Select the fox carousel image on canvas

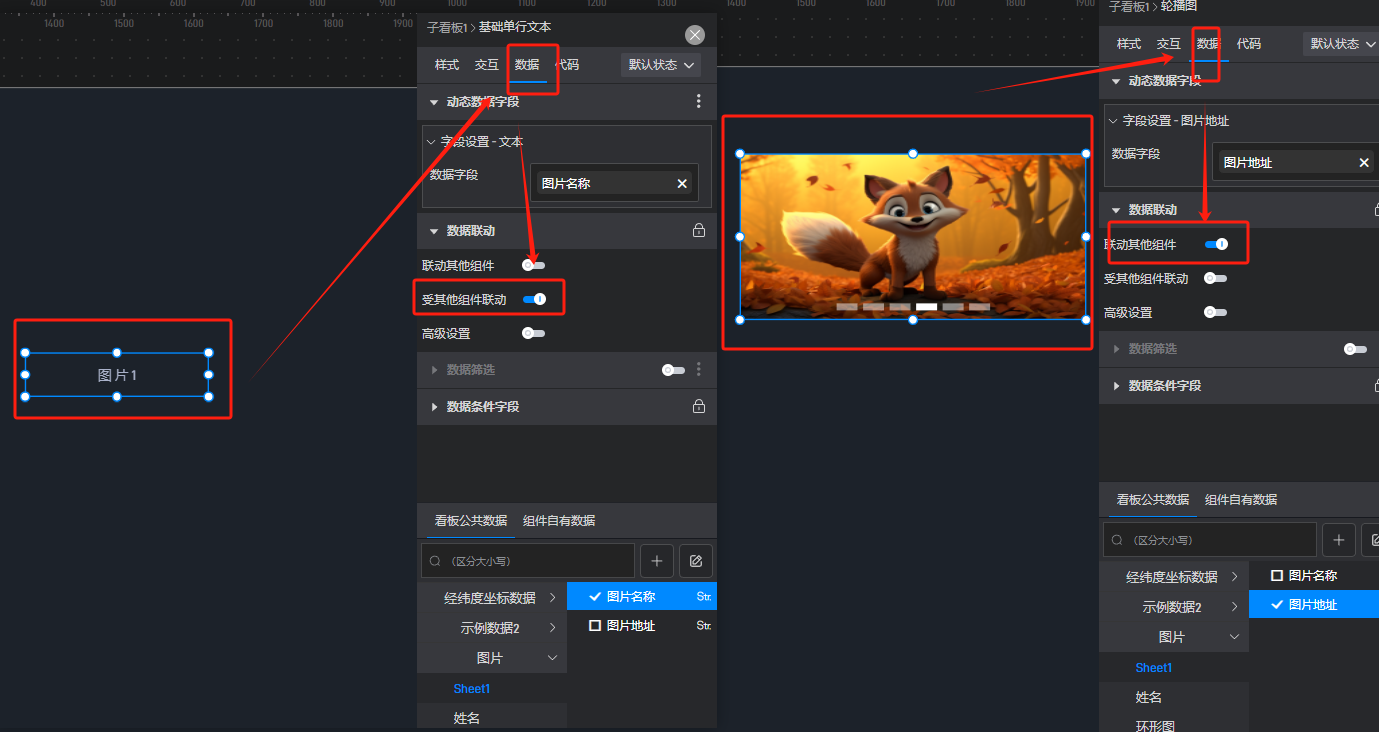913,237
